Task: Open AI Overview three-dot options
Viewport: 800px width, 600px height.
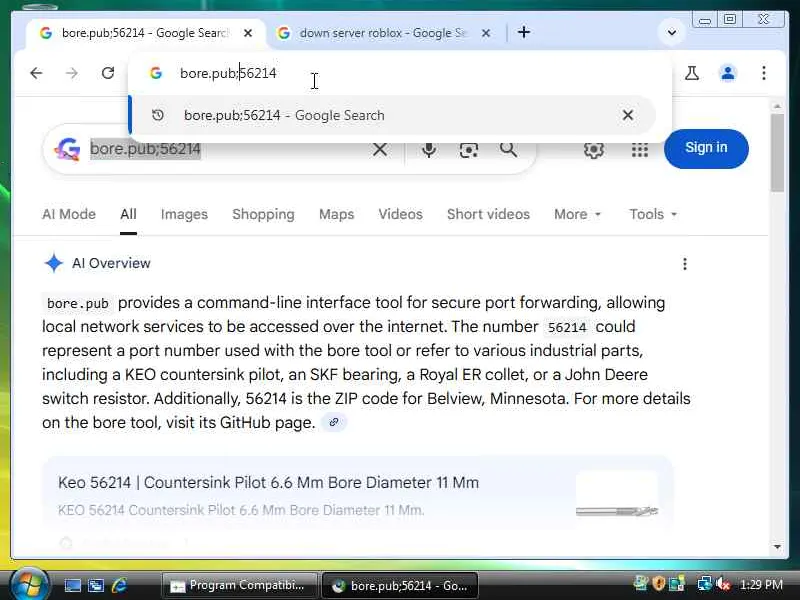Action: click(x=685, y=264)
